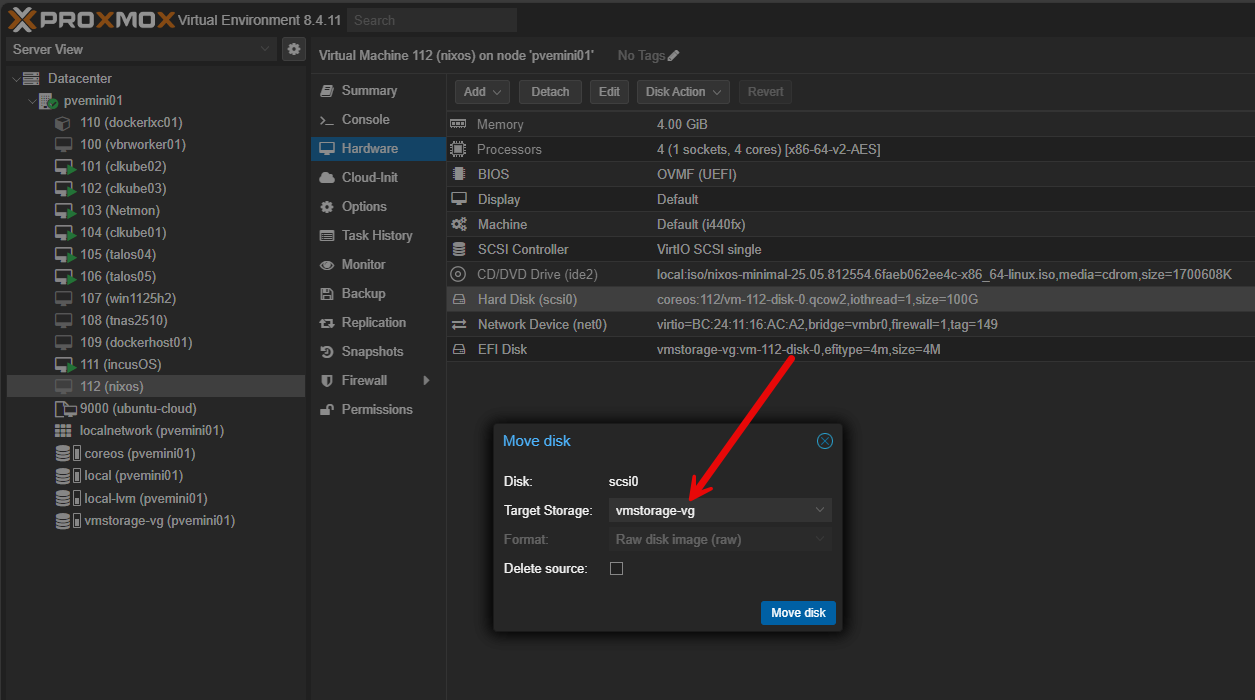1255x700 pixels.
Task: Click the top Search field
Action: coord(432,20)
